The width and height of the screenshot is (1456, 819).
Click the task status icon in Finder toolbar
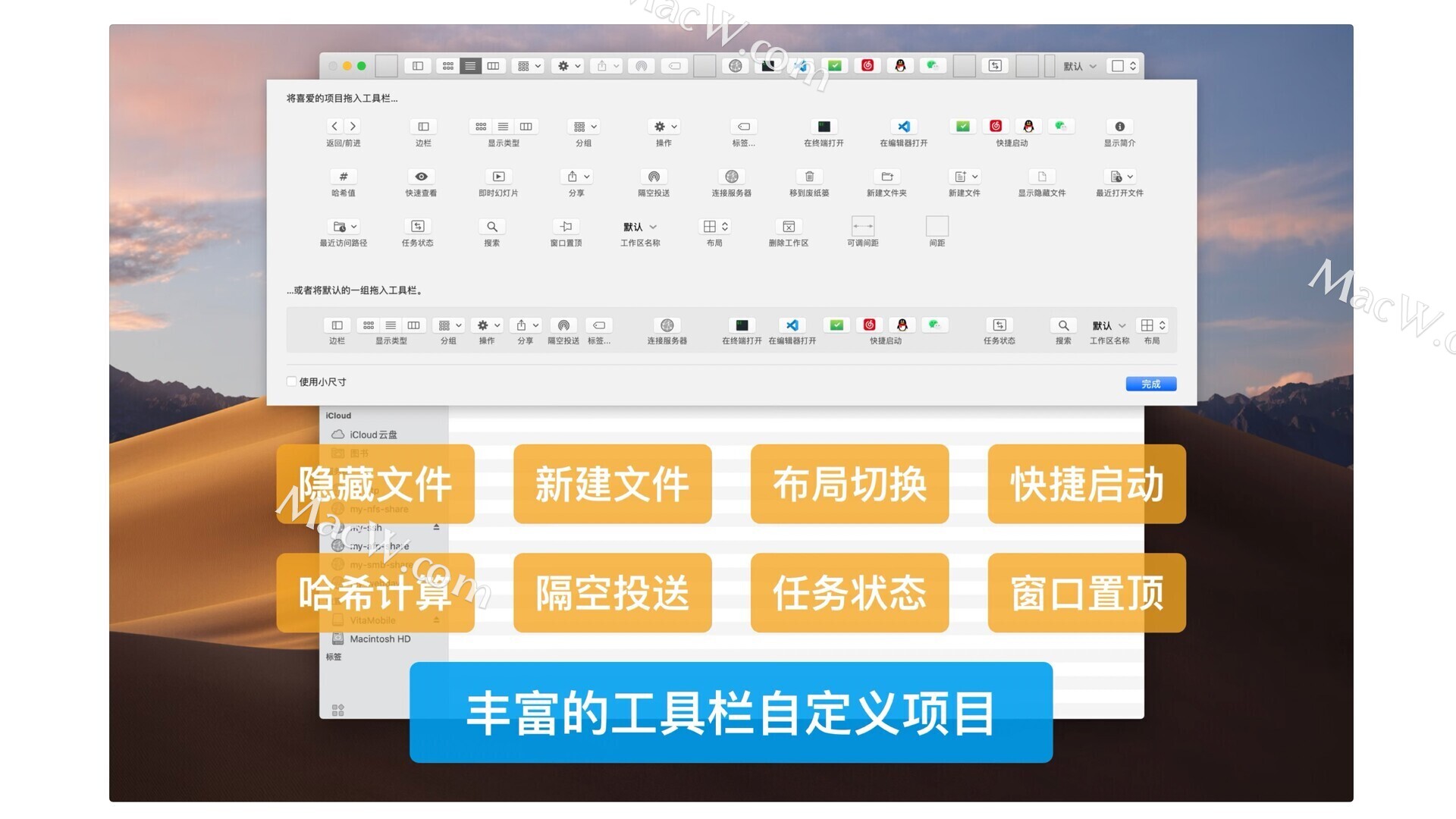point(995,66)
